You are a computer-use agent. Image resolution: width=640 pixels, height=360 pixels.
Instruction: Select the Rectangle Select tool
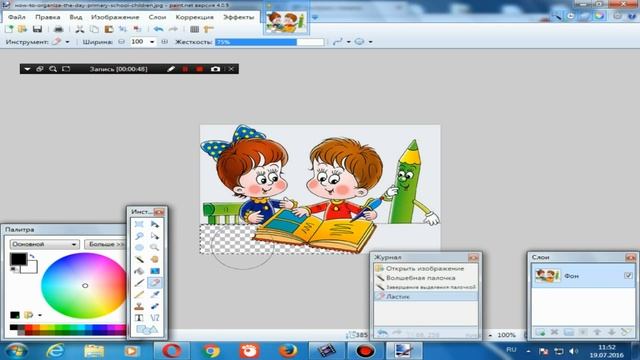[x=139, y=224]
